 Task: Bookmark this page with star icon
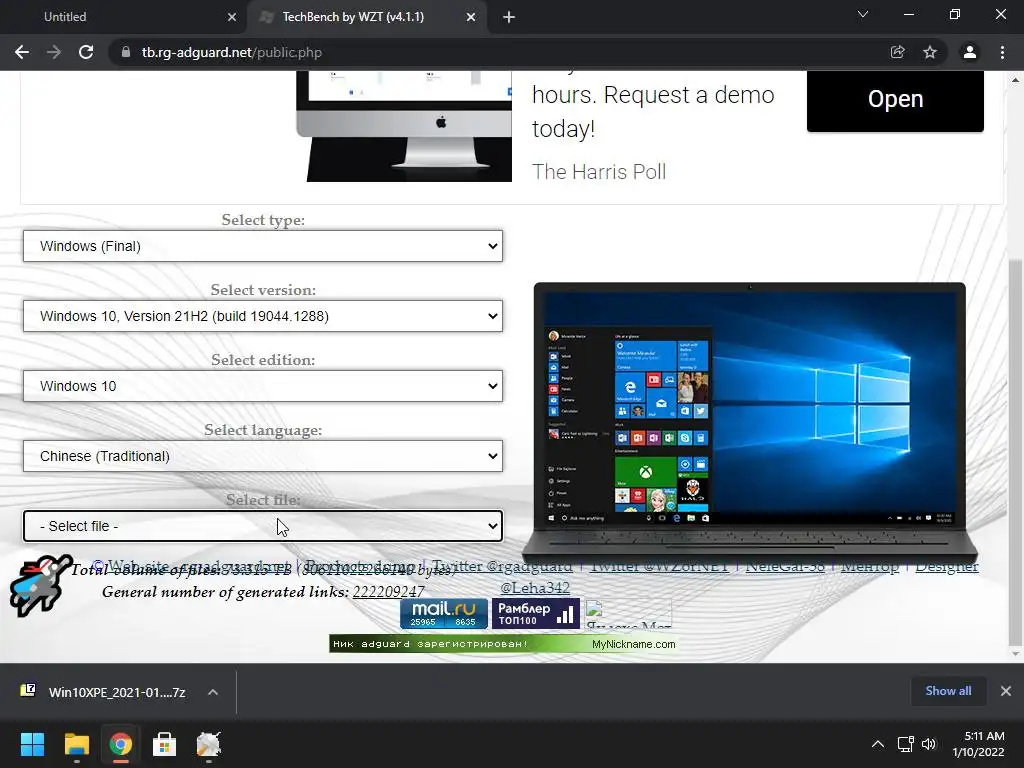(x=930, y=52)
